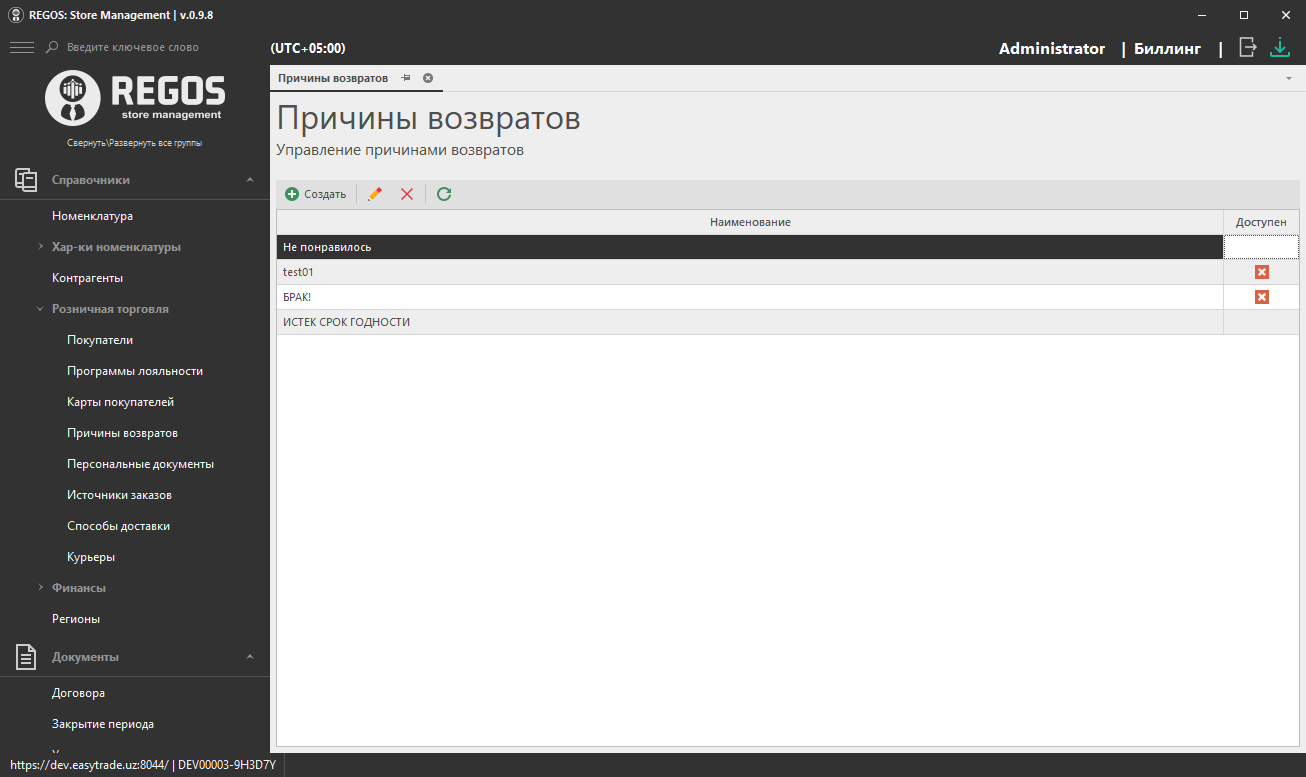Open Покупатели in the sidebar
Viewport: 1306px width, 777px height.
[x=100, y=340]
